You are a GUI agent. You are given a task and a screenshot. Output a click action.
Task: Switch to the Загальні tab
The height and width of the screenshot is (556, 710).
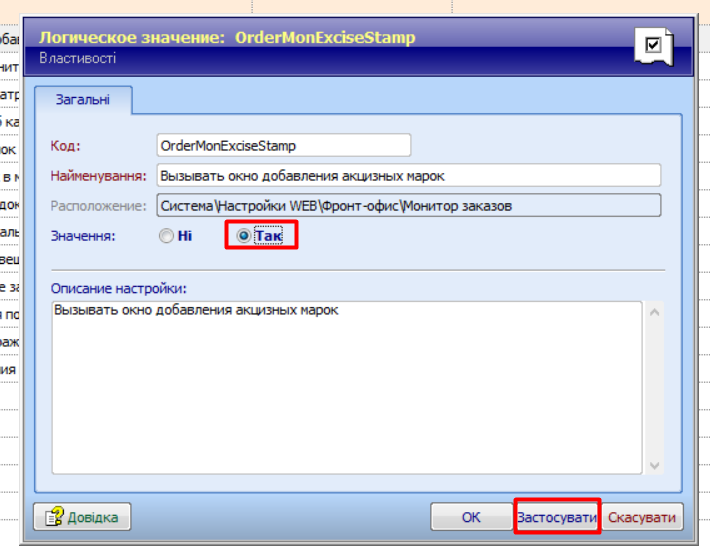coord(84,100)
